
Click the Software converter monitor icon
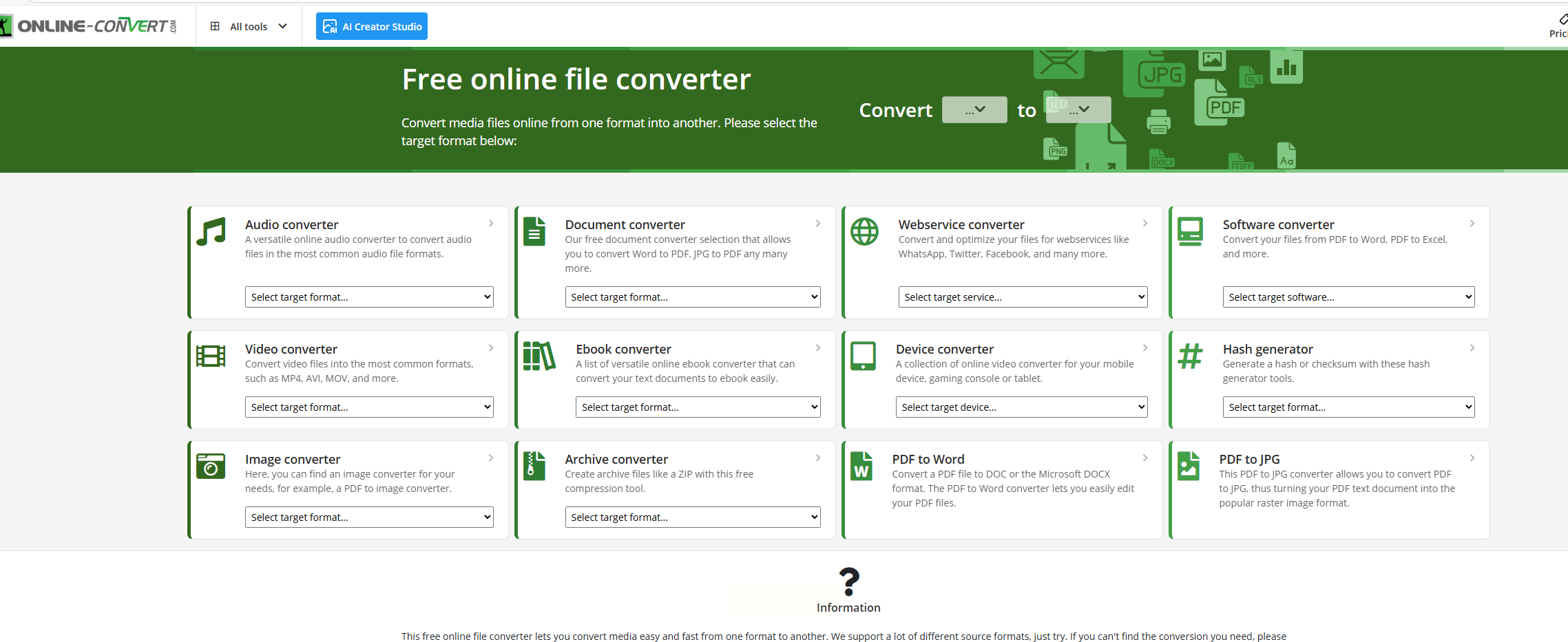coord(1190,232)
